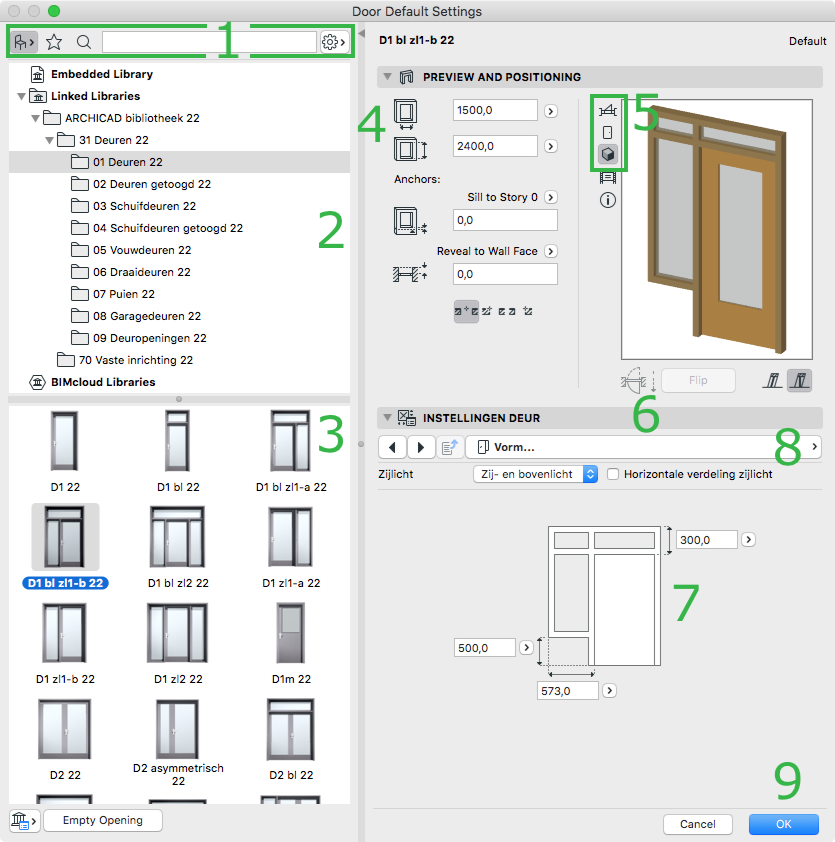Image resolution: width=835 pixels, height=842 pixels.
Task: Click the sill height 0,0 field
Action: pyautogui.click(x=505, y=220)
